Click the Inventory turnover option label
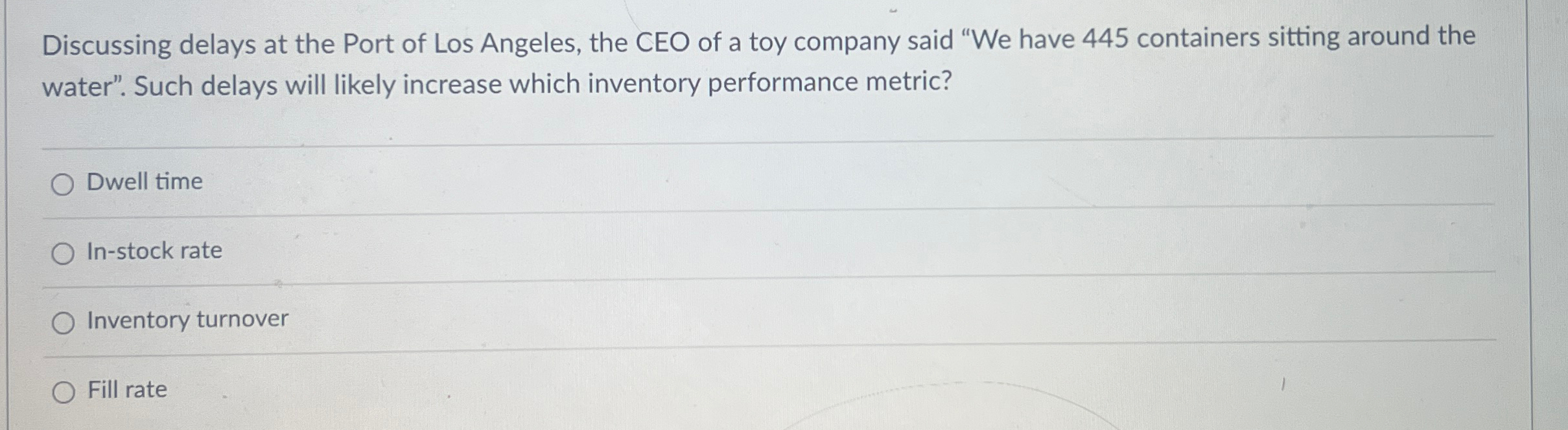The width and height of the screenshot is (1568, 430). pos(187,320)
